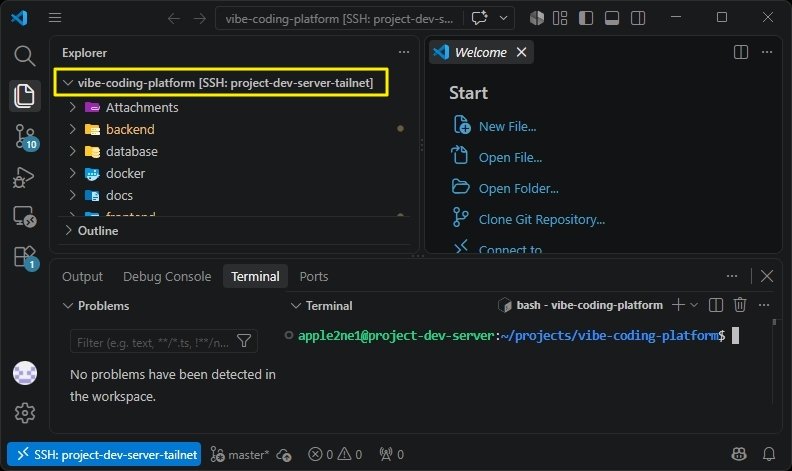Open the Search view in activity bar
The height and width of the screenshot is (471, 792).
coord(24,56)
